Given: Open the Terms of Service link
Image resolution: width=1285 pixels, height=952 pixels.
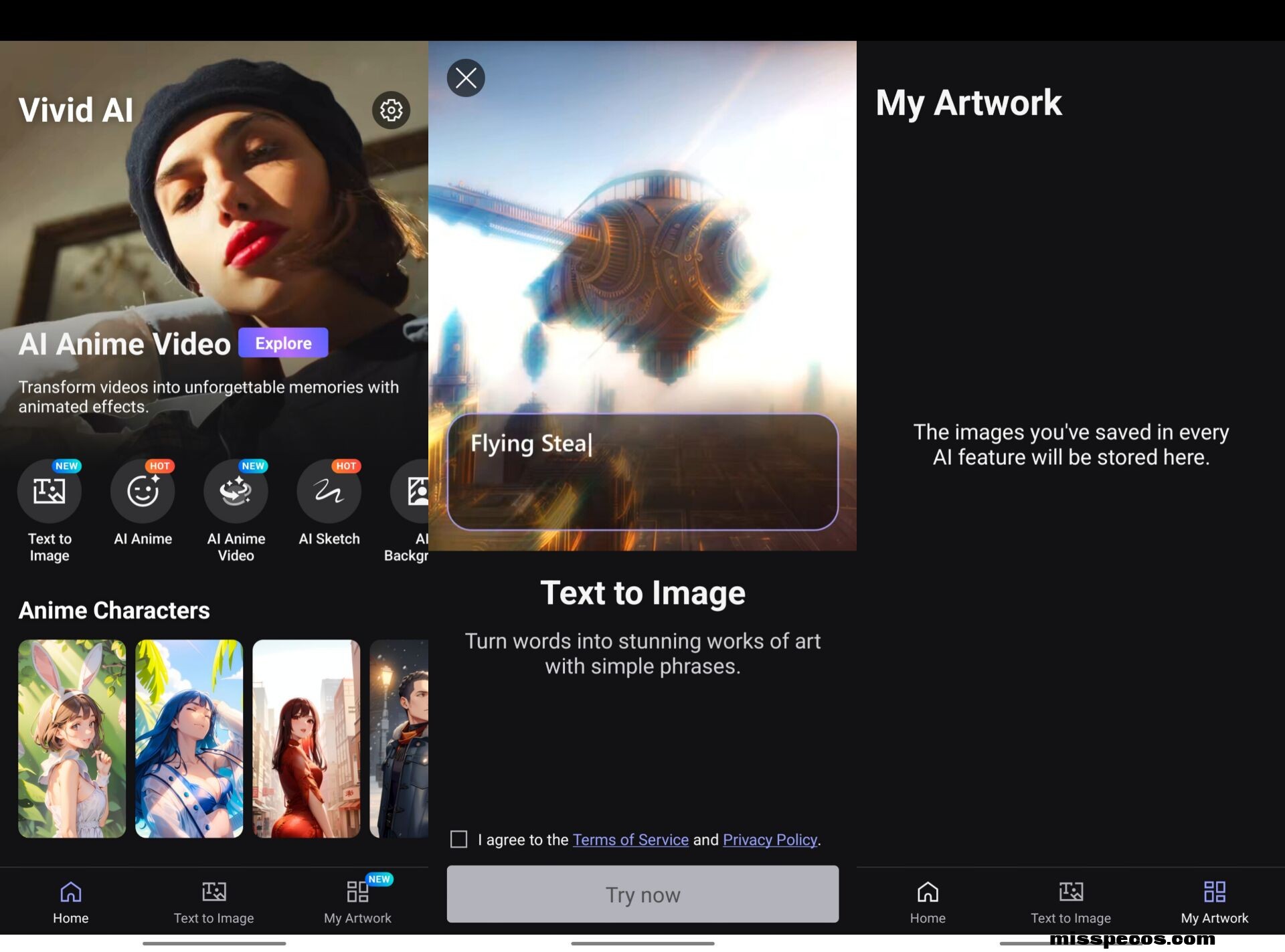Looking at the screenshot, I should (x=630, y=840).
